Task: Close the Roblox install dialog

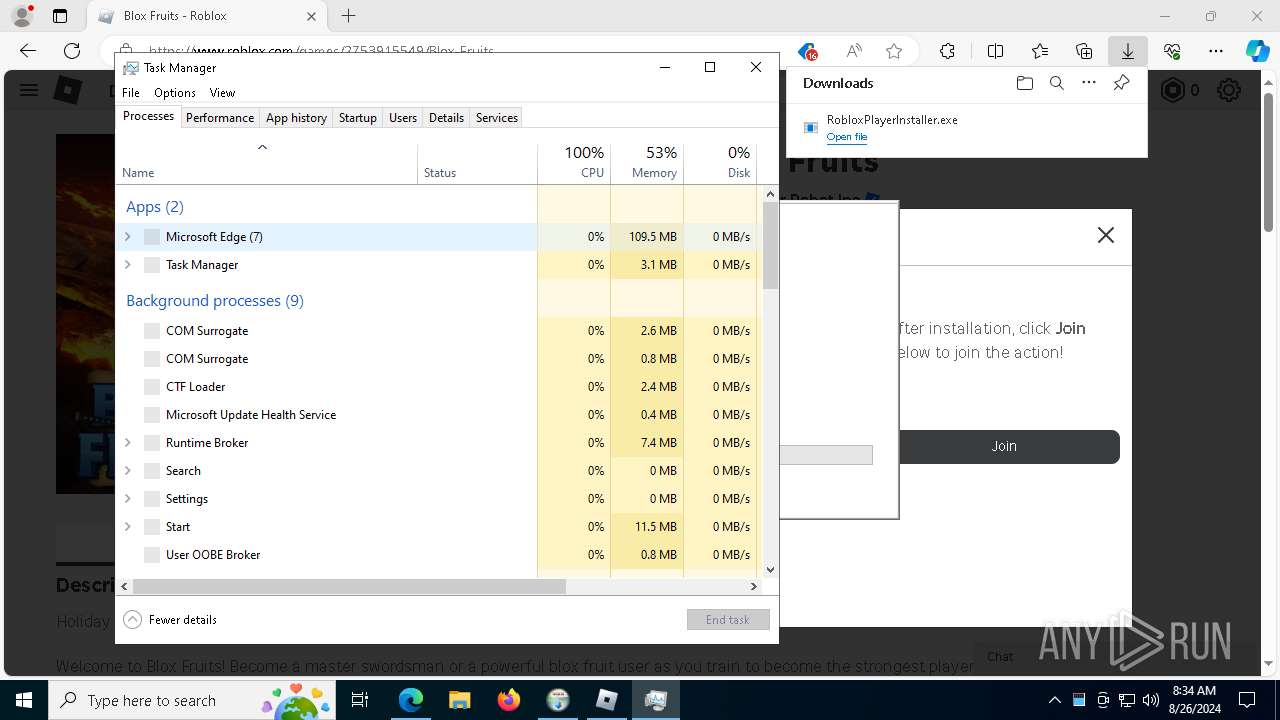Action: (1105, 235)
